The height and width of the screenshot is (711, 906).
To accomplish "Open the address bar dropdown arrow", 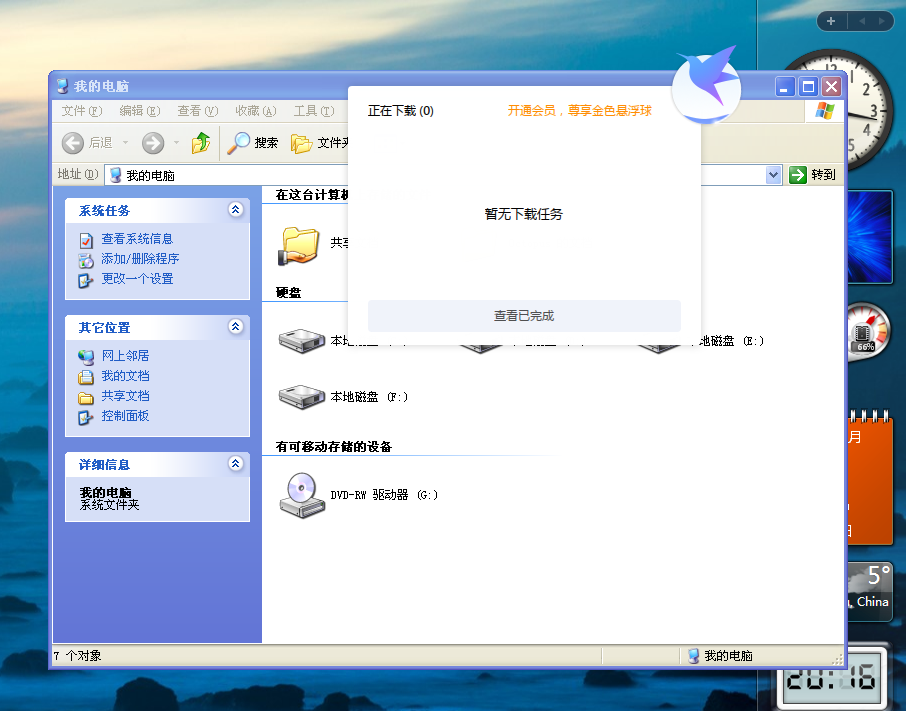I will 773,175.
